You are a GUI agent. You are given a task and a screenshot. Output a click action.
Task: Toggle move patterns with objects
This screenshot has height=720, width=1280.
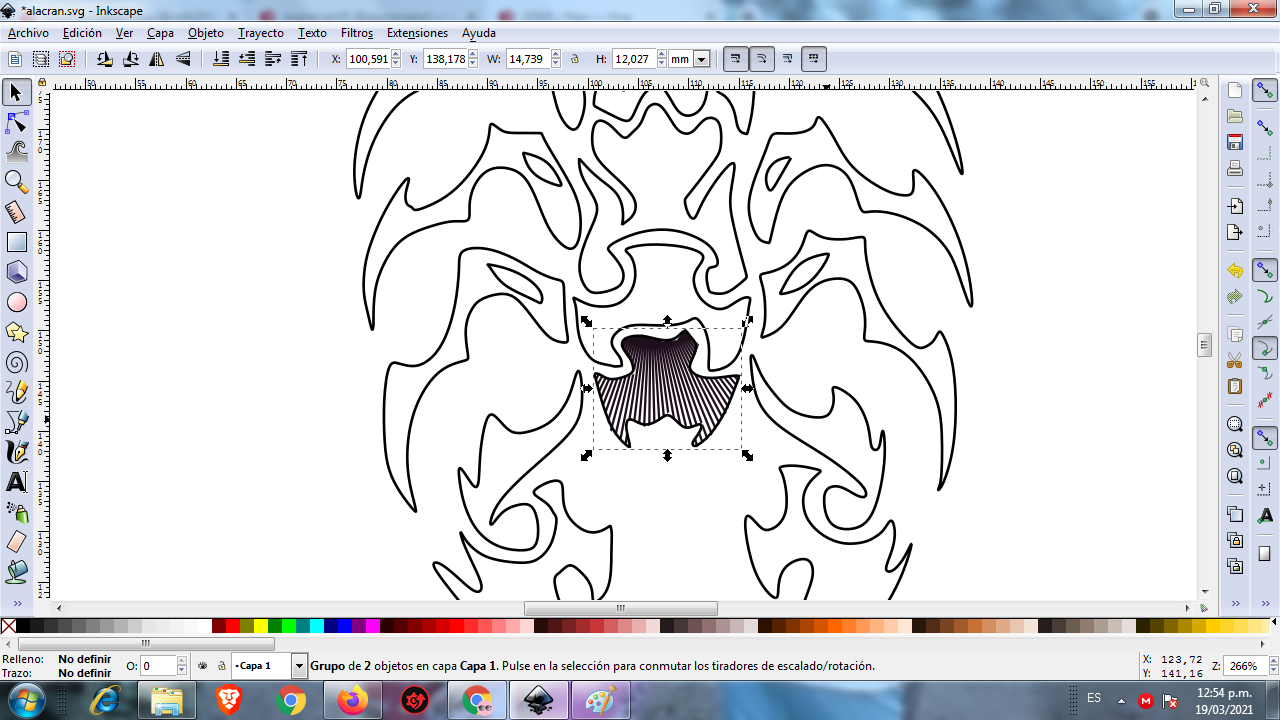(814, 59)
